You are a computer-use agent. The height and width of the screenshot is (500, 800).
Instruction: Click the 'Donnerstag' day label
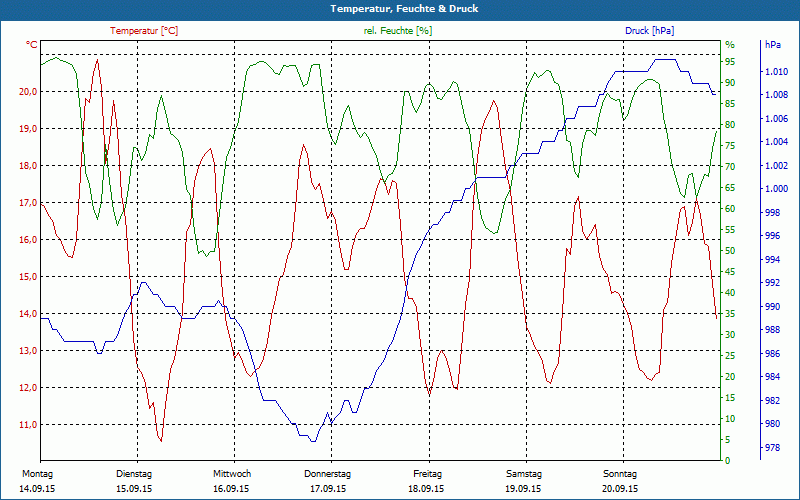click(328, 474)
